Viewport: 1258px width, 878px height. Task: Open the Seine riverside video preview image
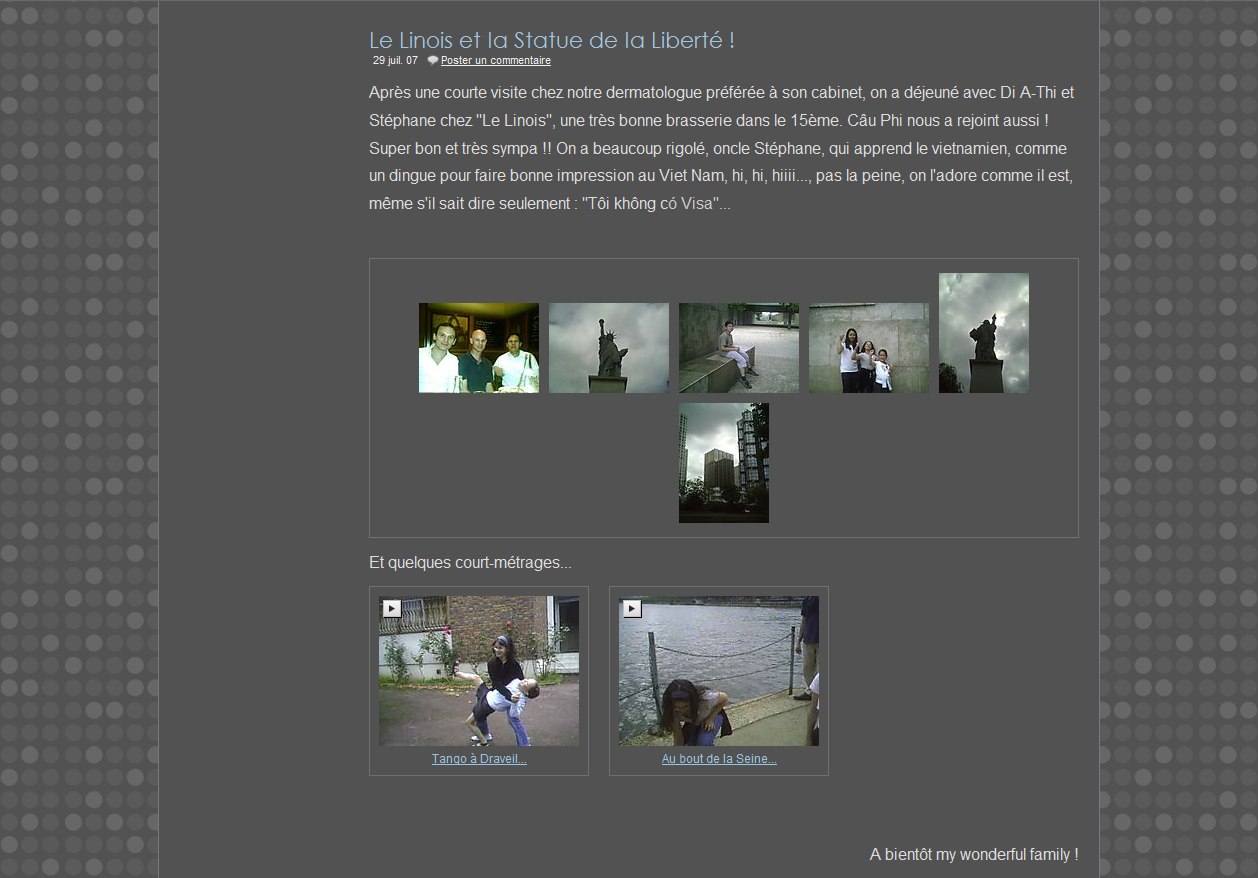(719, 671)
